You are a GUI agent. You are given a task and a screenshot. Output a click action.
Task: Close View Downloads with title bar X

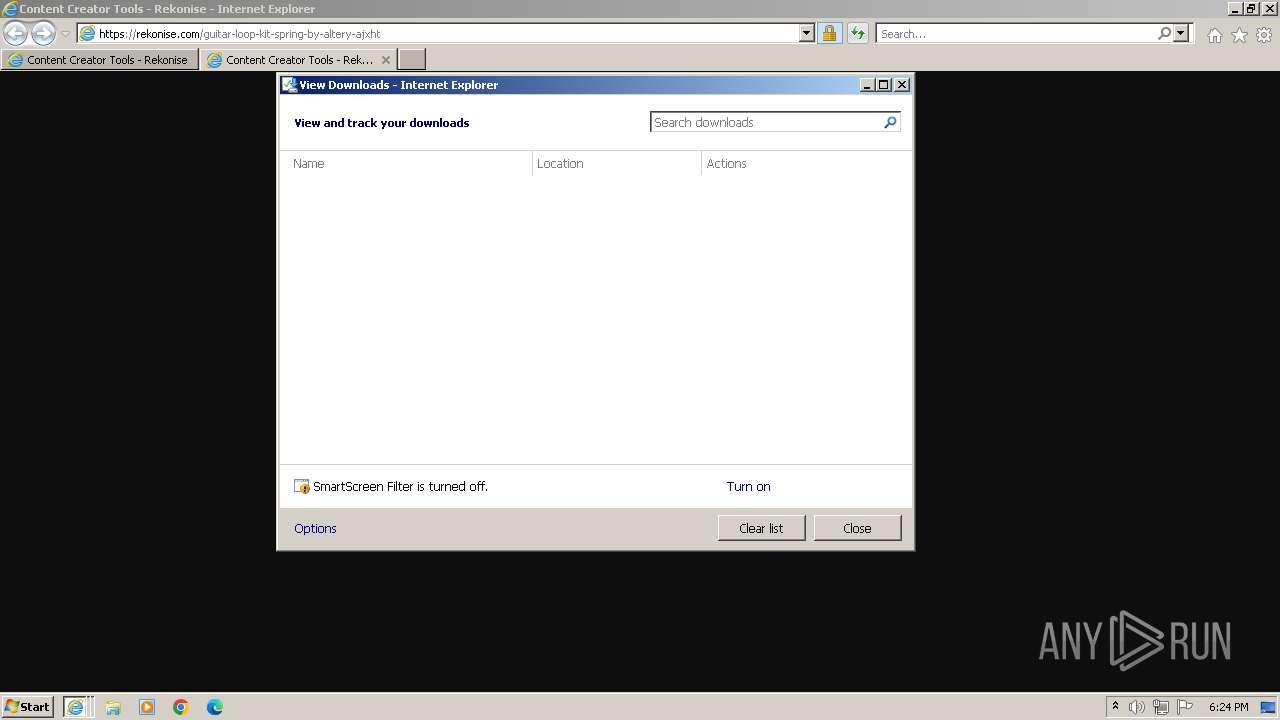pyautogui.click(x=902, y=85)
